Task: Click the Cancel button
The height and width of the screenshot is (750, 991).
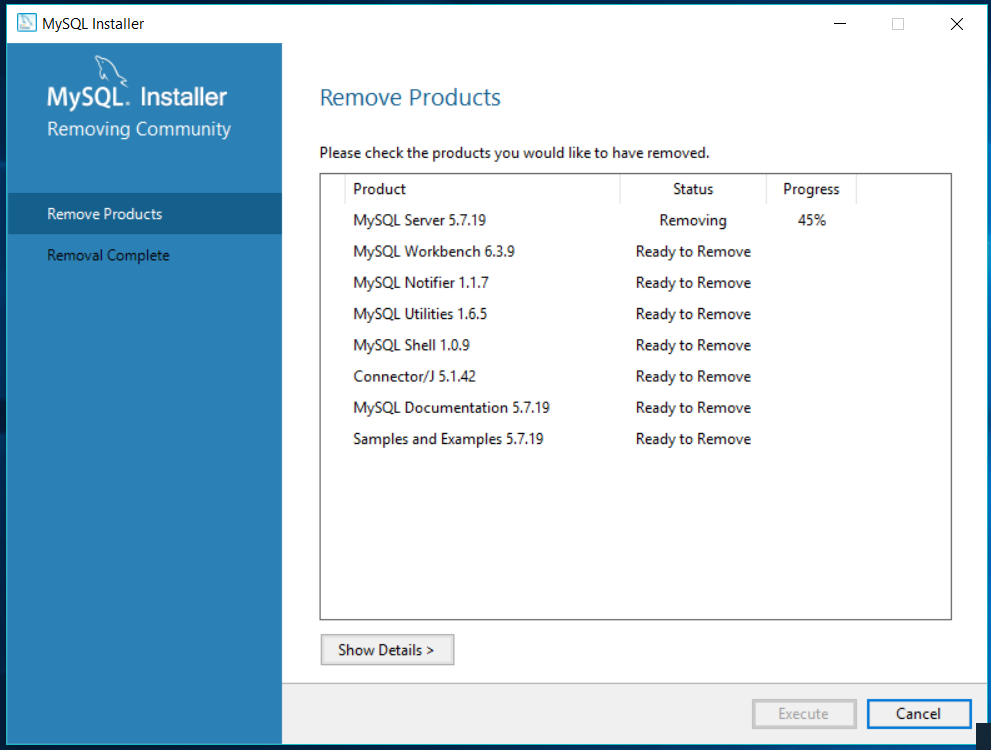Action: tap(918, 713)
